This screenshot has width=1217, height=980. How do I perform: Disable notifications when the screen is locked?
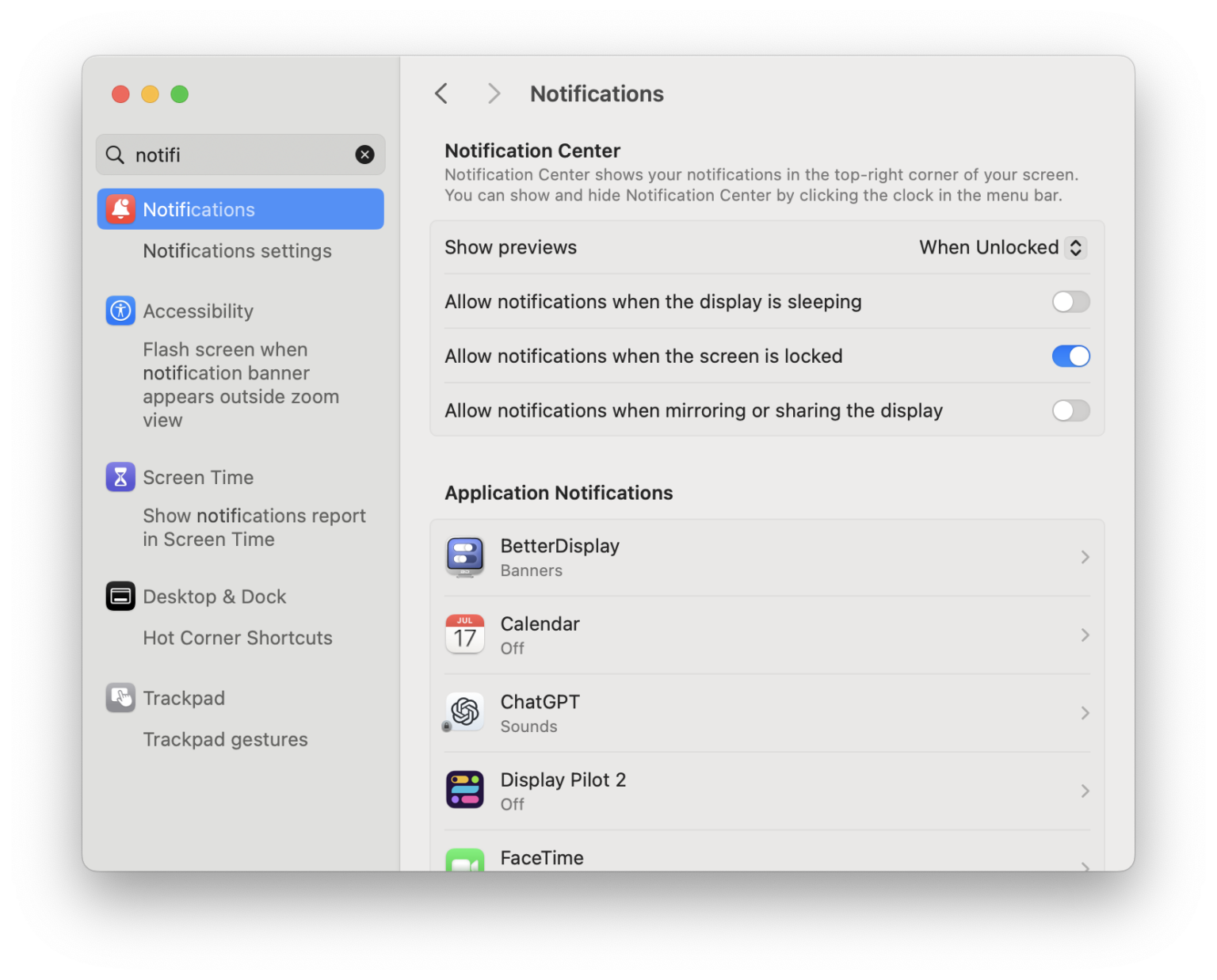point(1070,356)
